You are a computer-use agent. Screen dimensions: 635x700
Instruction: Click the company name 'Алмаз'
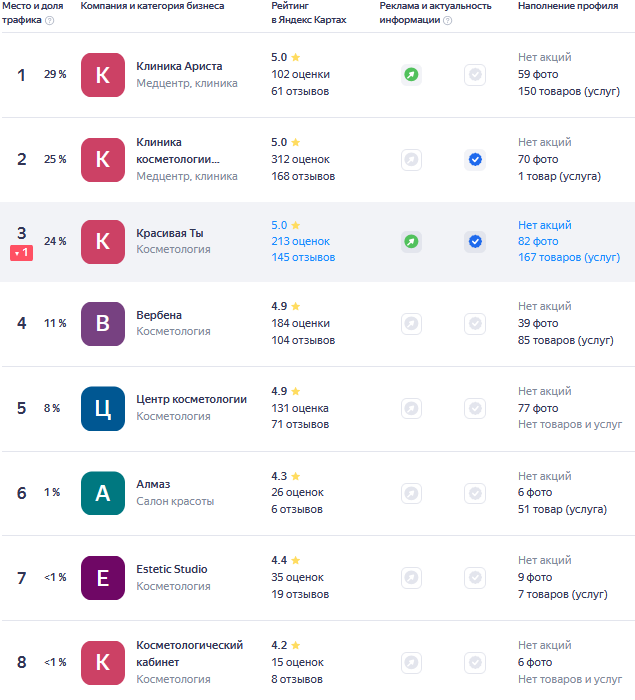click(153, 484)
